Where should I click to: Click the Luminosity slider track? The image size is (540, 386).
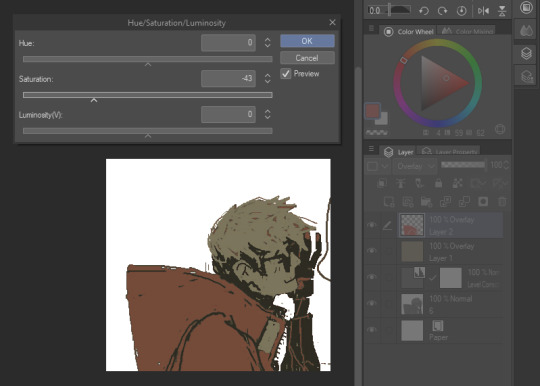pyautogui.click(x=148, y=131)
